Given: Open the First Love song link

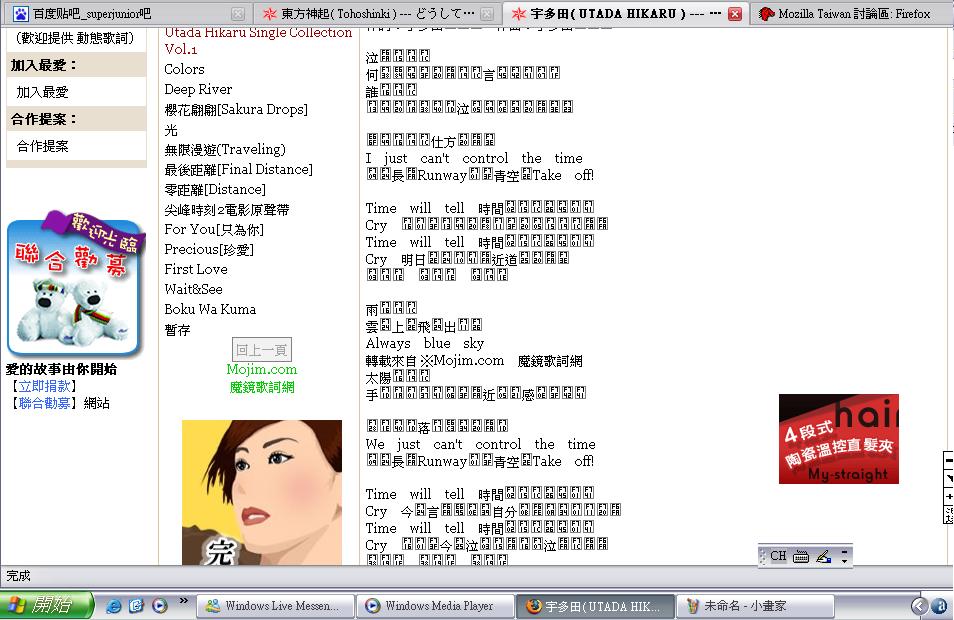Looking at the screenshot, I should [196, 270].
